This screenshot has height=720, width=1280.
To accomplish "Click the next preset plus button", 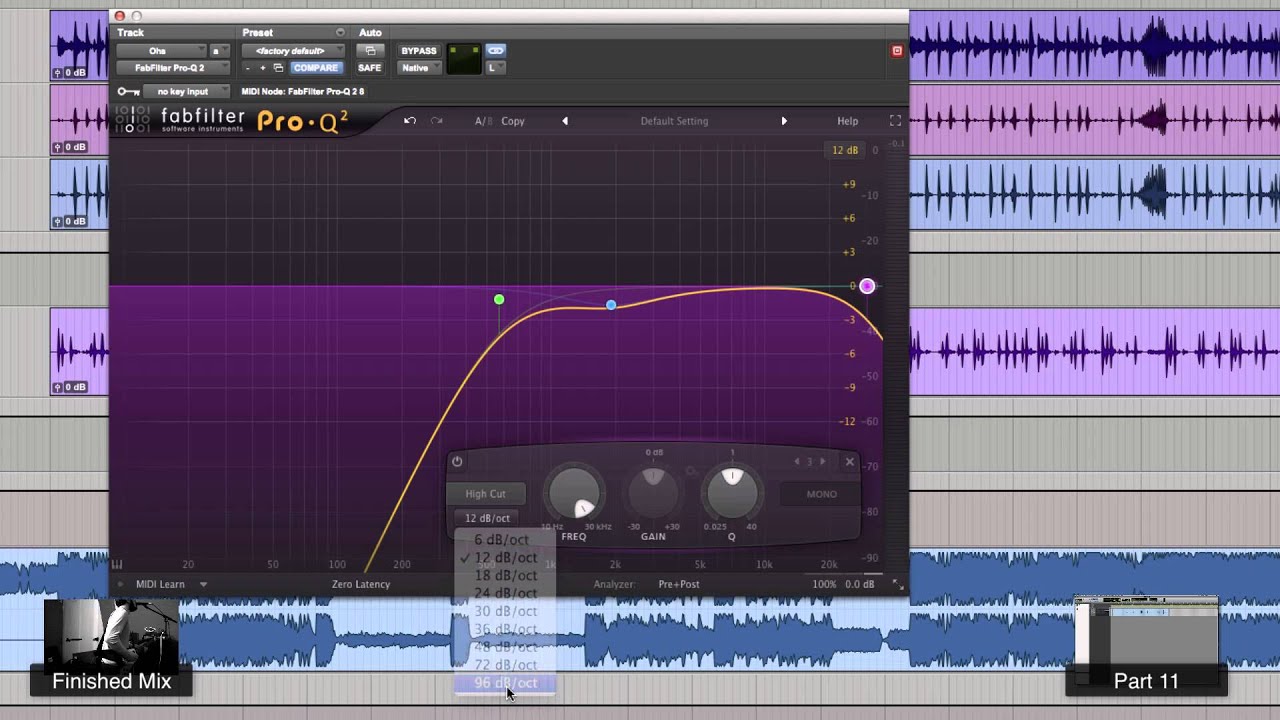I will [263, 68].
